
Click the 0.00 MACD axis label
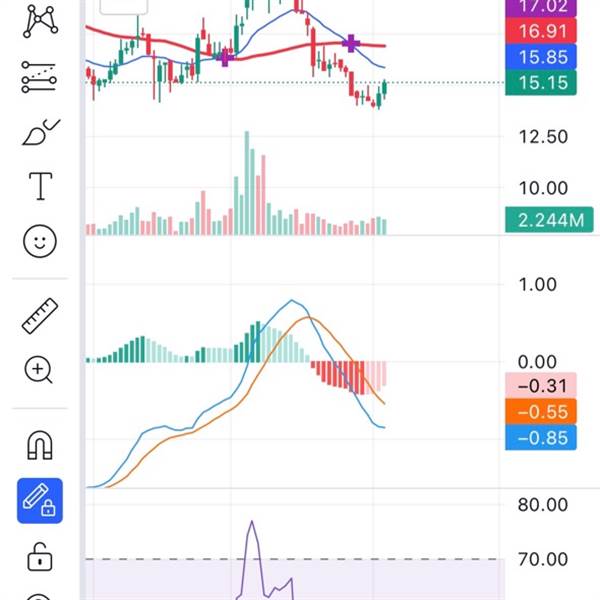pos(537,362)
